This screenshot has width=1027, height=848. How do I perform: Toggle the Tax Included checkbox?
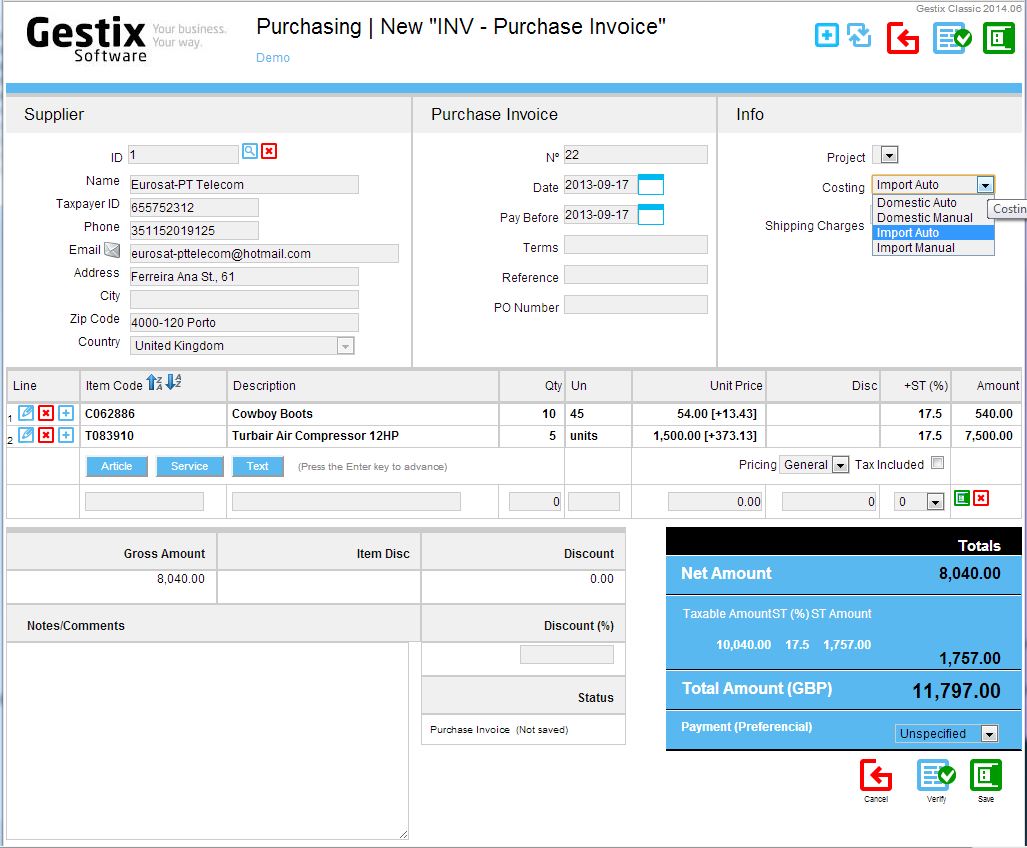938,463
